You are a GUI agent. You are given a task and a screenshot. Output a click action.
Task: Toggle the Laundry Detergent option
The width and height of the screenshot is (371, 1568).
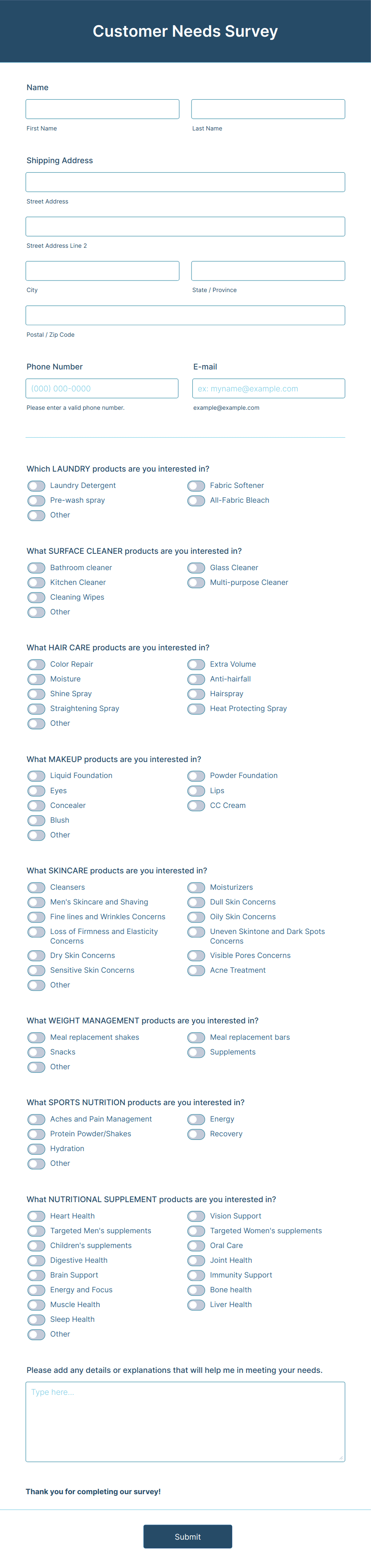pos(36,486)
